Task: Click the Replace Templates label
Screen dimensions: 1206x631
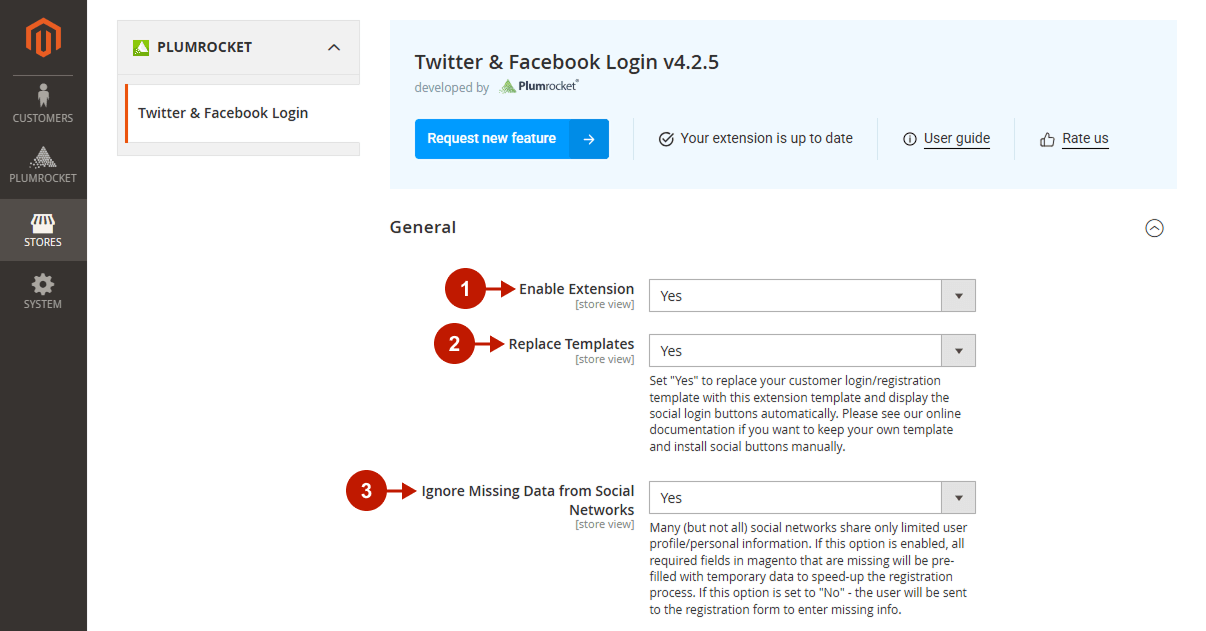Action: (571, 344)
